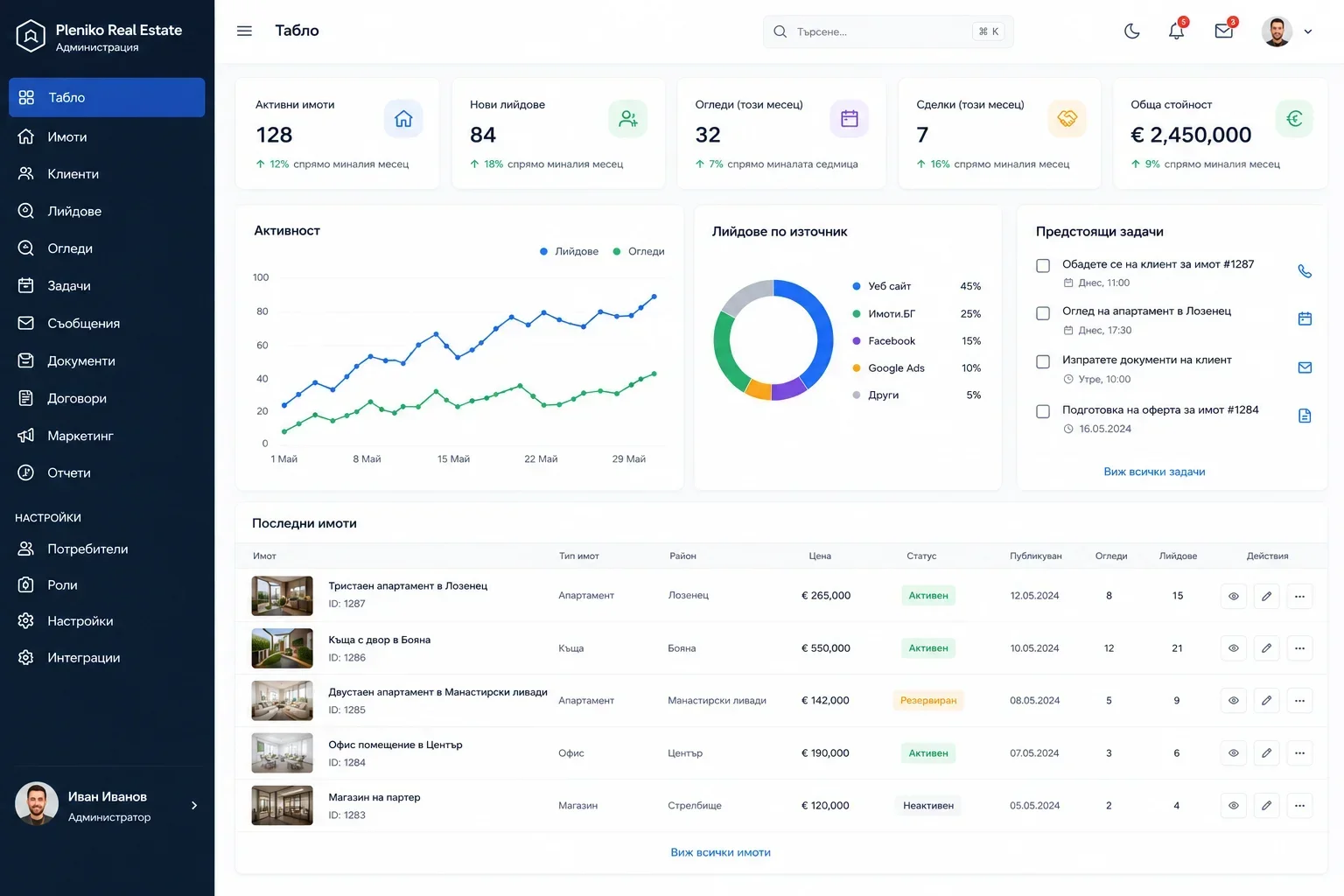Screen dimensions: 1344x896
Task: Edit the property ID 1287 with pencil icon
Action: pyautogui.click(x=1266, y=596)
